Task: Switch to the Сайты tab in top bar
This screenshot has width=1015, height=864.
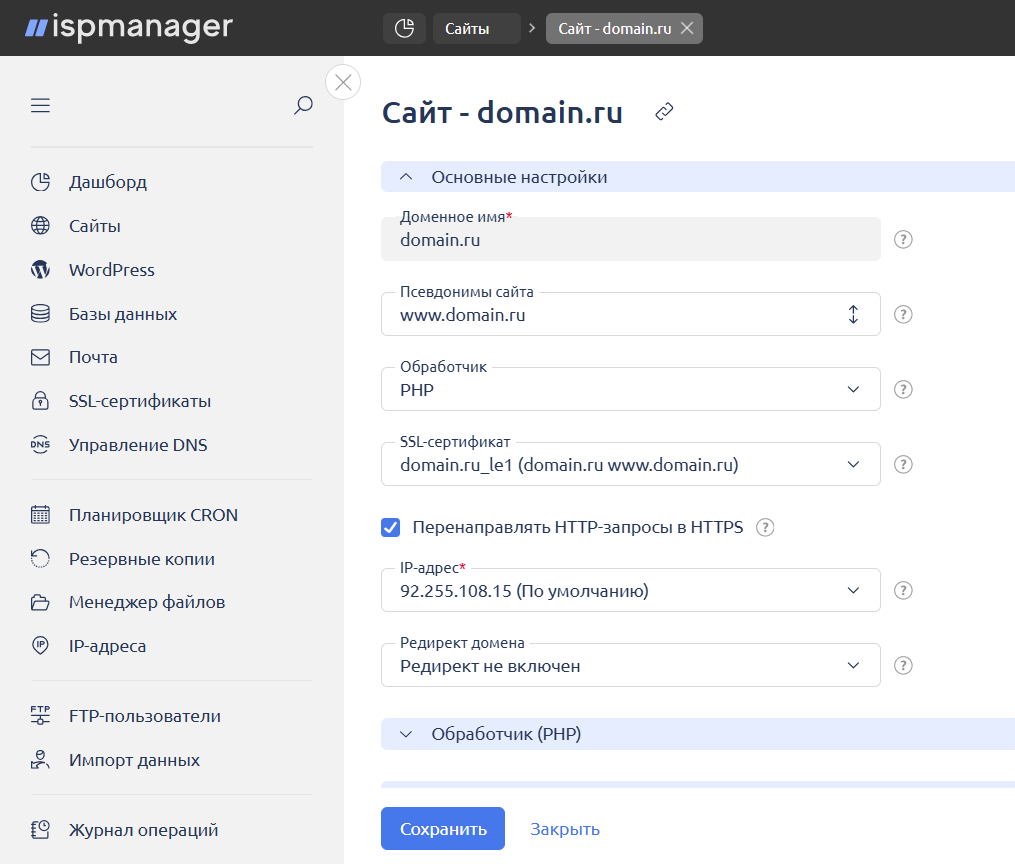Action: click(476, 29)
